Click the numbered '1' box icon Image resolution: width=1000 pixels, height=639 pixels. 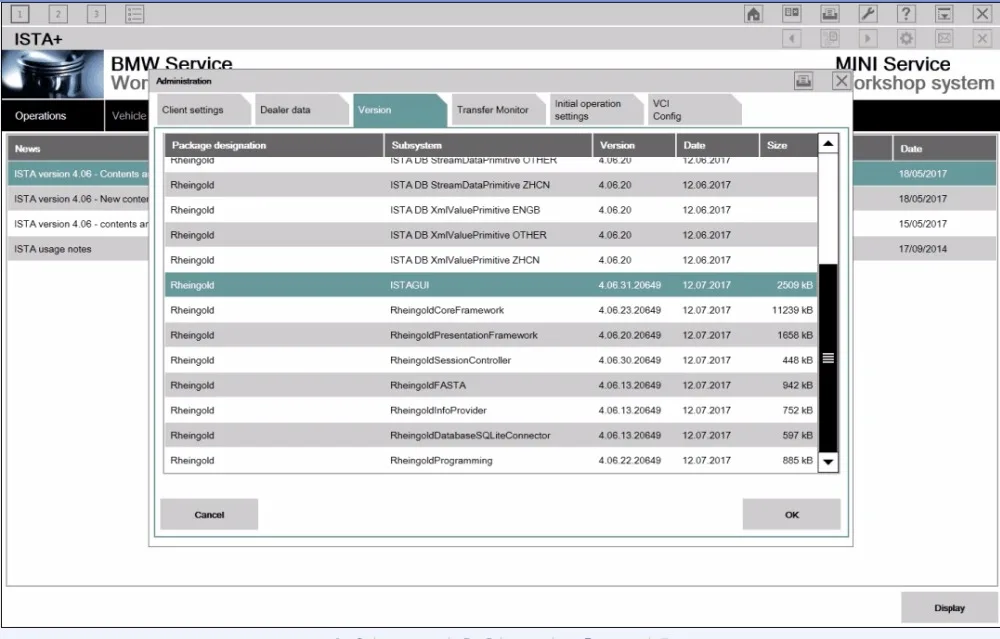click(20, 13)
